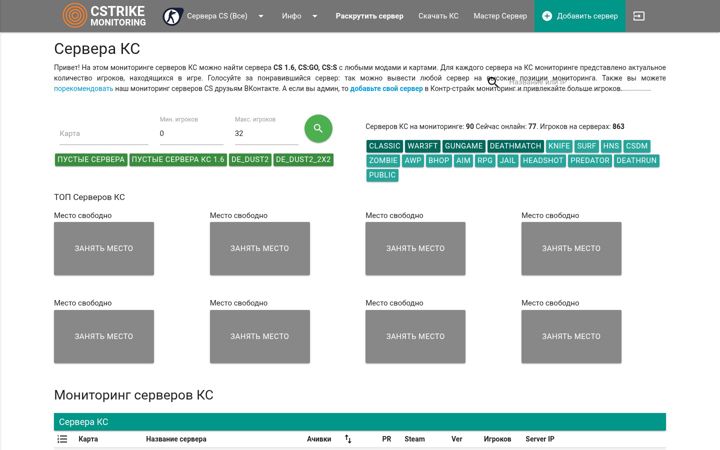Filter by KNIFE mode tag
This screenshot has height=450, width=720.
tap(559, 146)
